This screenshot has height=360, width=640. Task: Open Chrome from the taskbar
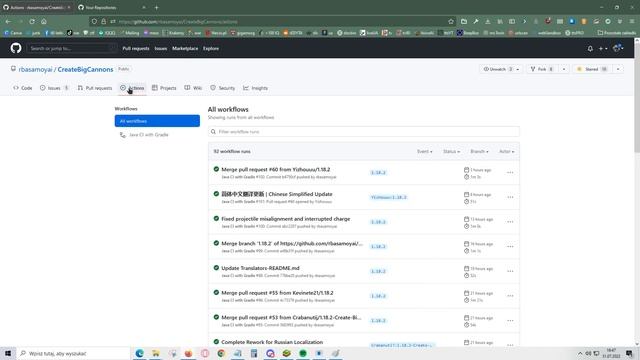221,353
